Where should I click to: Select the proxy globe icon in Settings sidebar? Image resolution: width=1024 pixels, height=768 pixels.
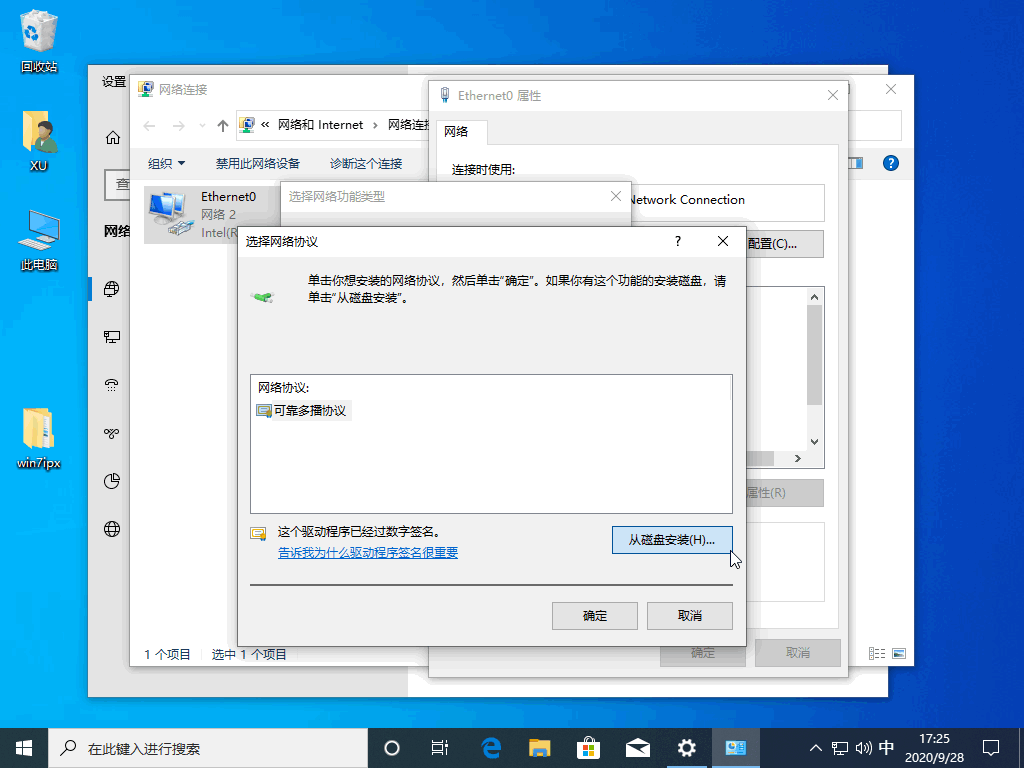112,529
